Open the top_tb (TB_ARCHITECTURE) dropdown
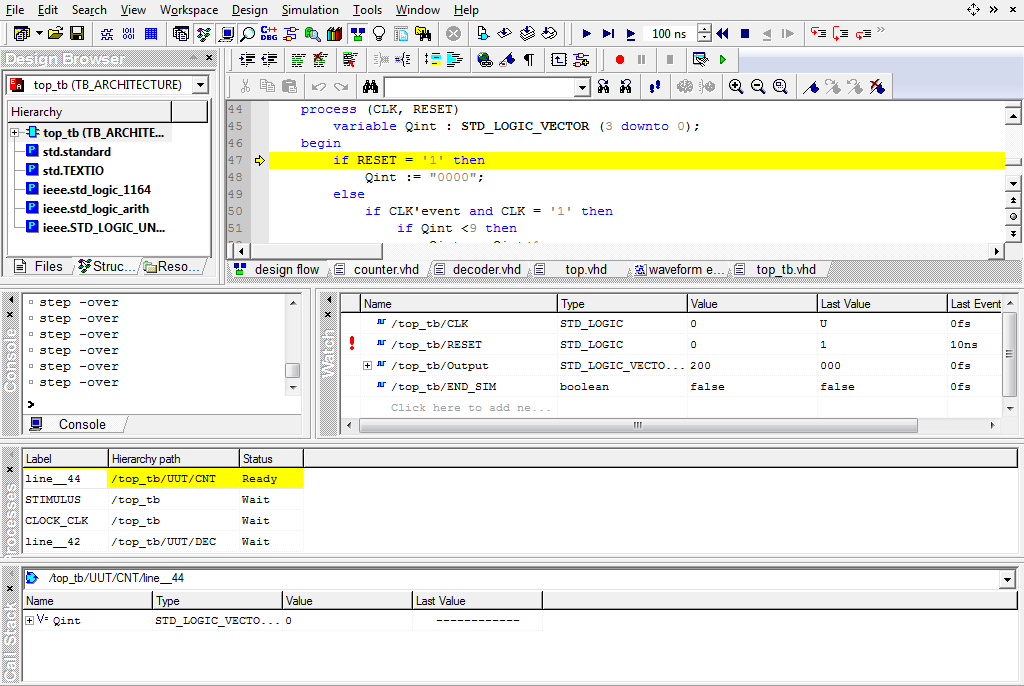The height and width of the screenshot is (686, 1024). (200, 85)
